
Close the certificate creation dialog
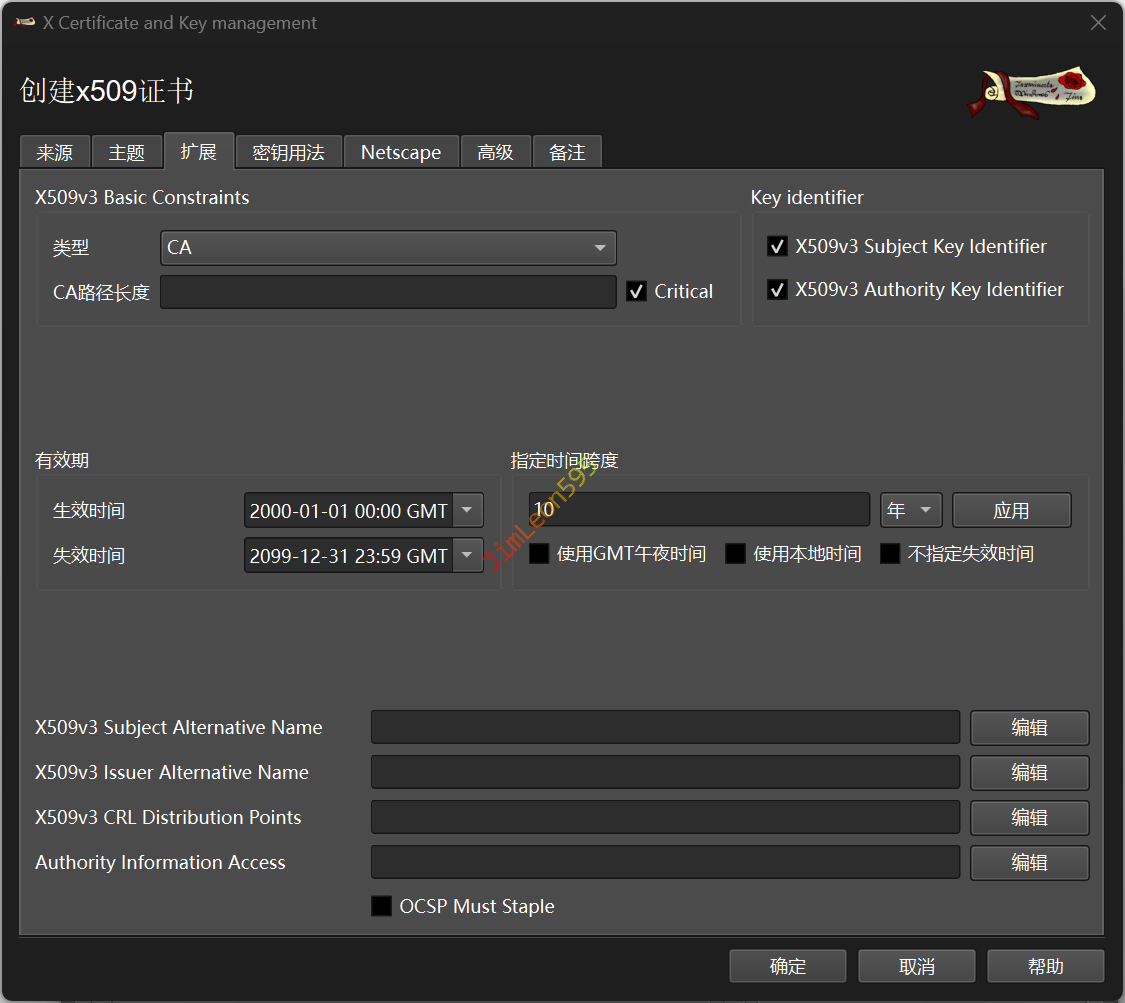[1097, 23]
